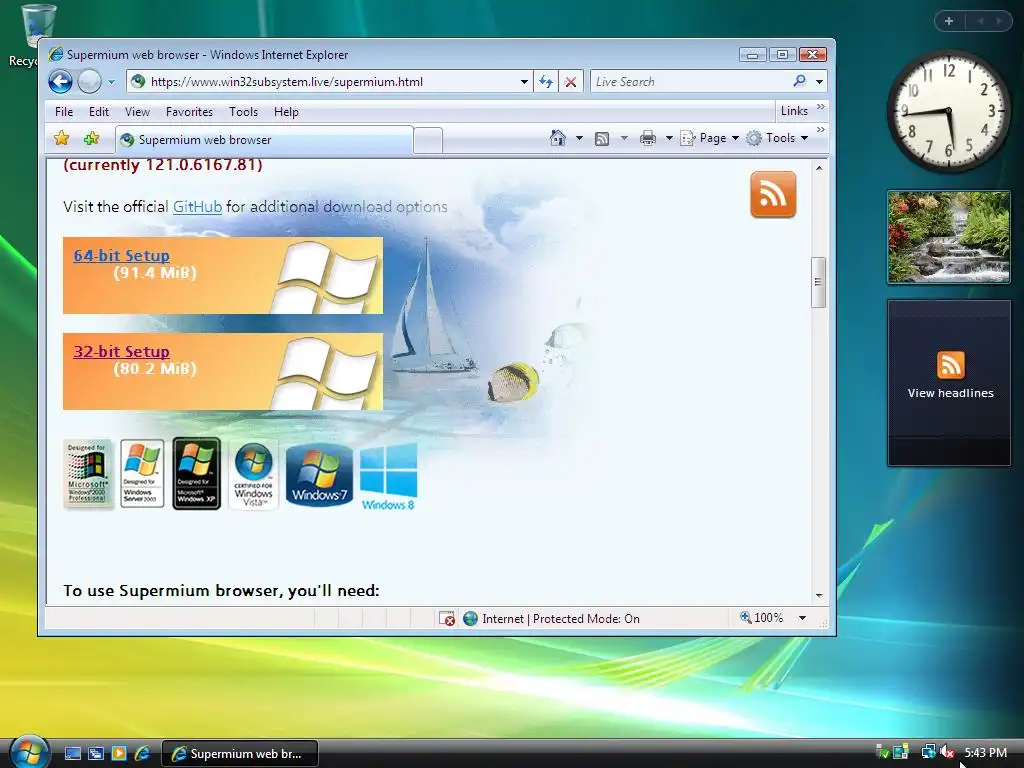Click the sidebar Add gadgets plus button
The height and width of the screenshot is (768, 1024).
click(949, 22)
